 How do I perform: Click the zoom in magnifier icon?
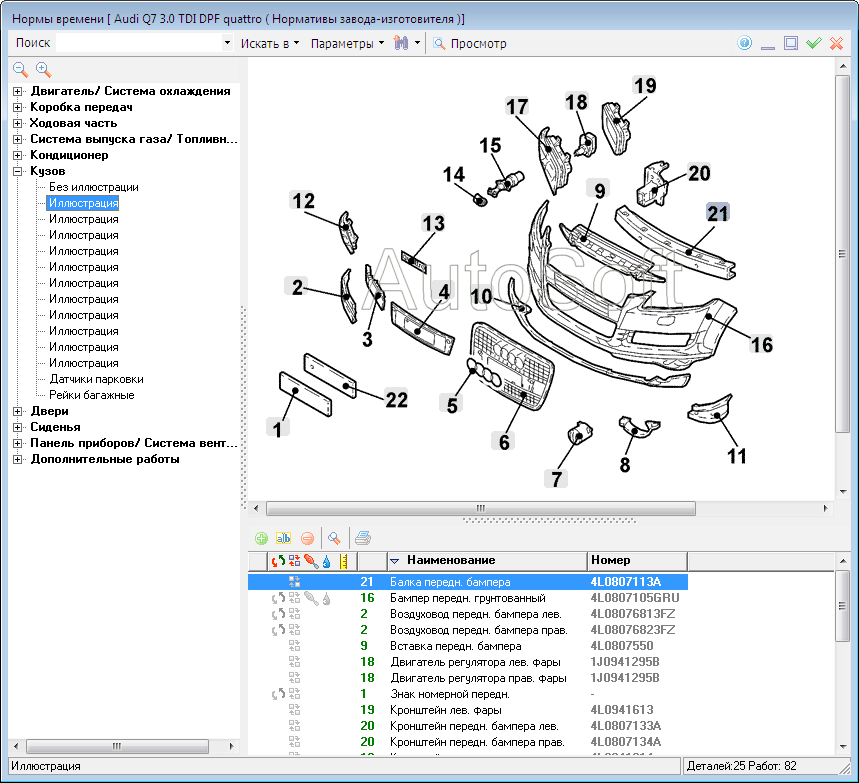[x=43, y=70]
